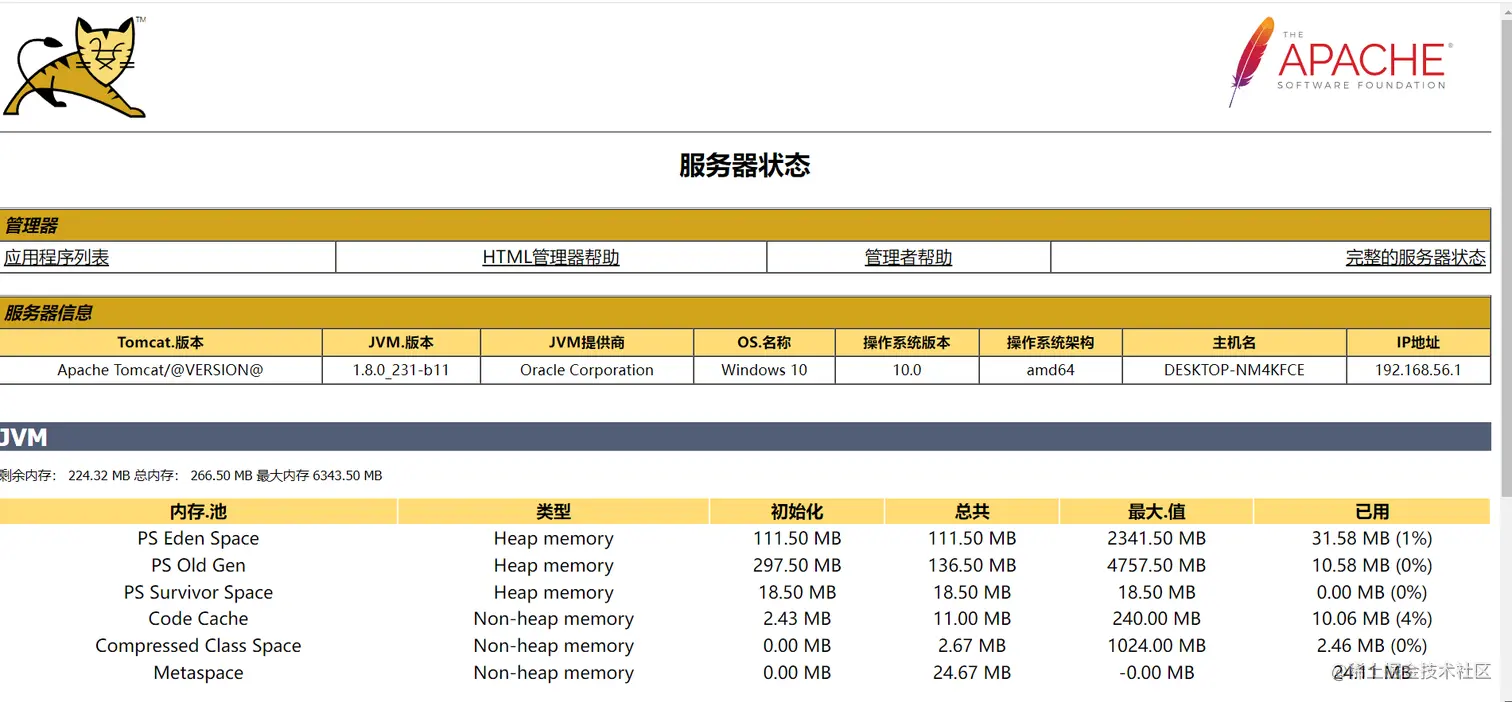
Task: Click the -0.00 MB max value
Action: (1157, 673)
